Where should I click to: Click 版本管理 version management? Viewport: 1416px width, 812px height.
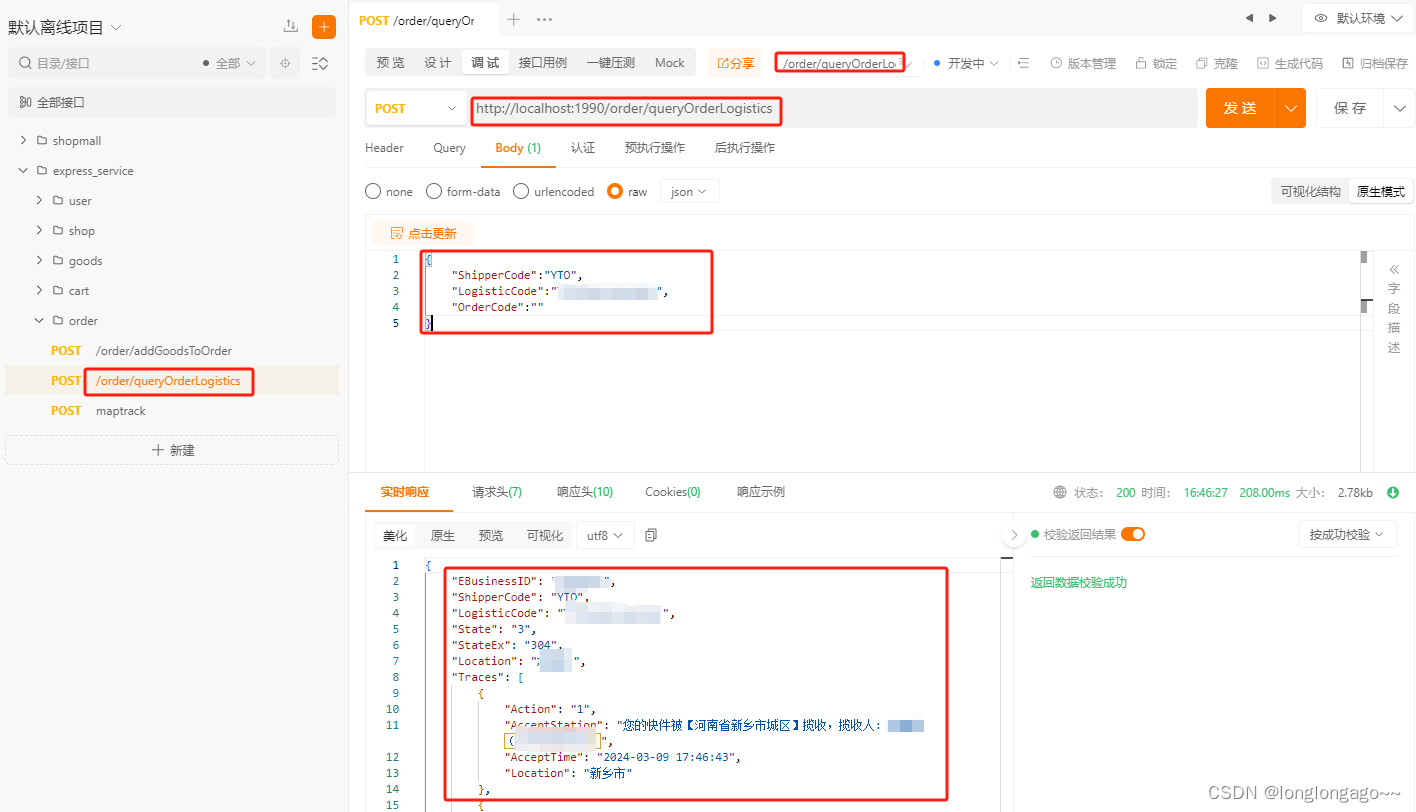coord(1083,63)
